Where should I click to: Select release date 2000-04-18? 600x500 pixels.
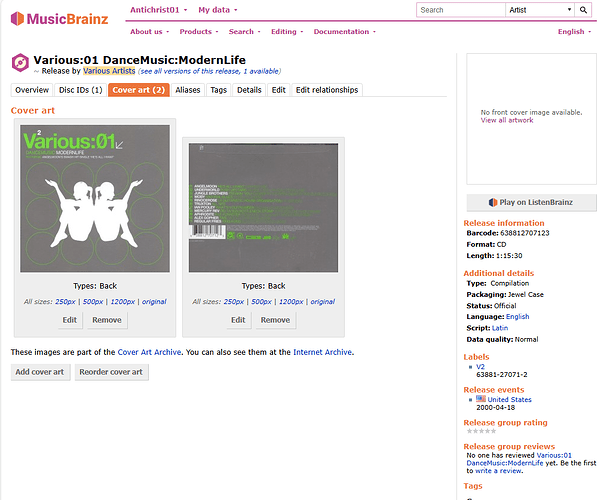pos(496,408)
